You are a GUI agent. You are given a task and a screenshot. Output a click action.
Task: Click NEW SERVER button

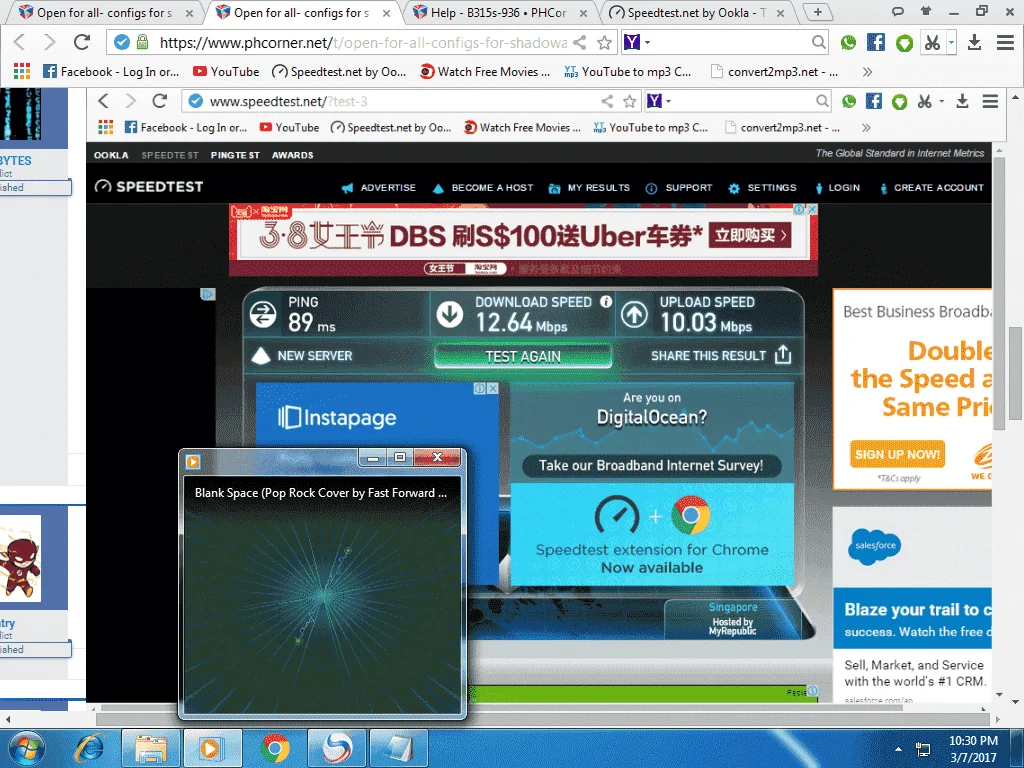coord(302,356)
